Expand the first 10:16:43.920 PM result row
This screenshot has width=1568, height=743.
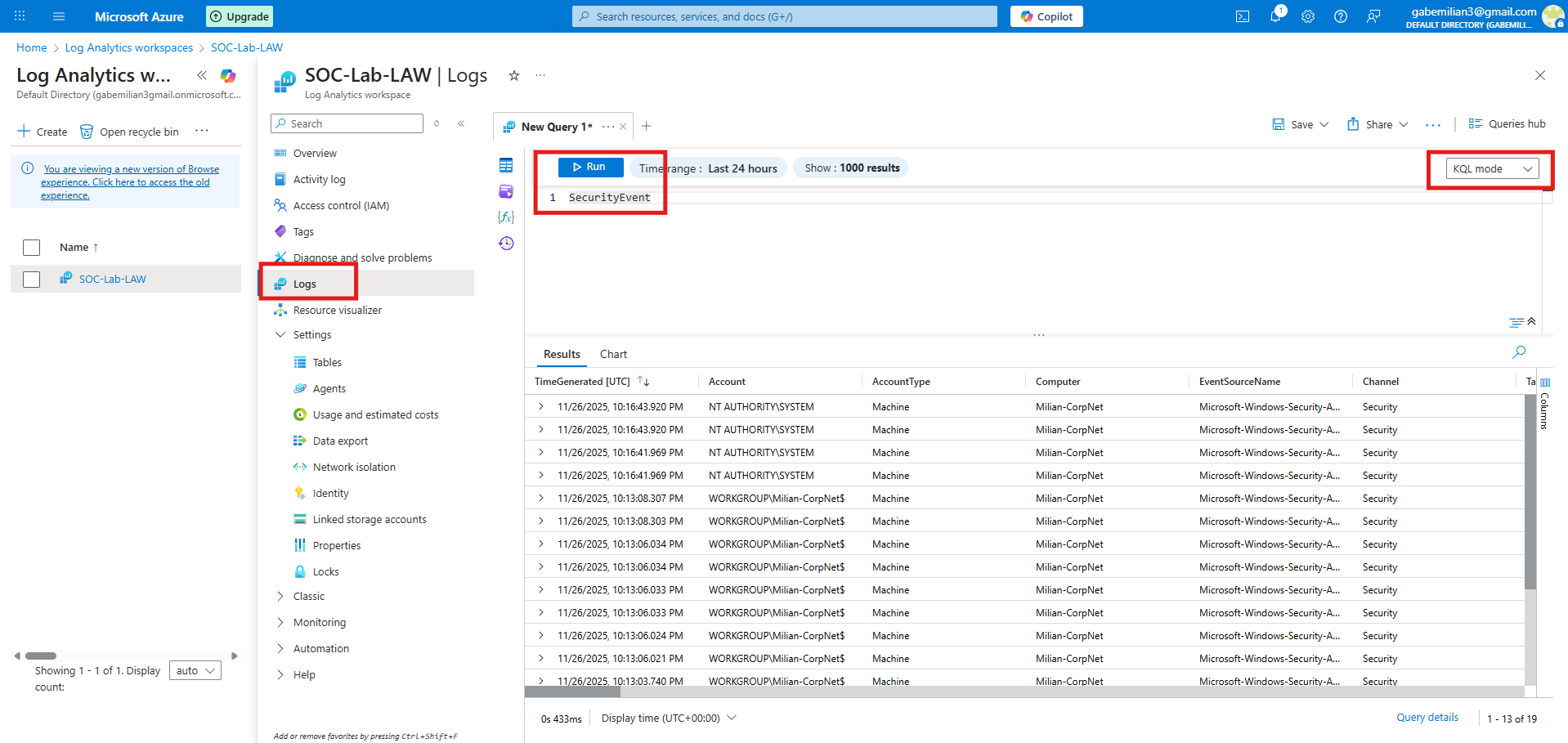pyautogui.click(x=541, y=406)
